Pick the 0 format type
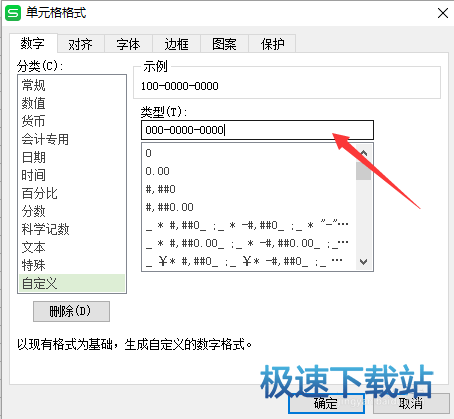This screenshot has width=454, height=419. pyautogui.click(x=249, y=153)
